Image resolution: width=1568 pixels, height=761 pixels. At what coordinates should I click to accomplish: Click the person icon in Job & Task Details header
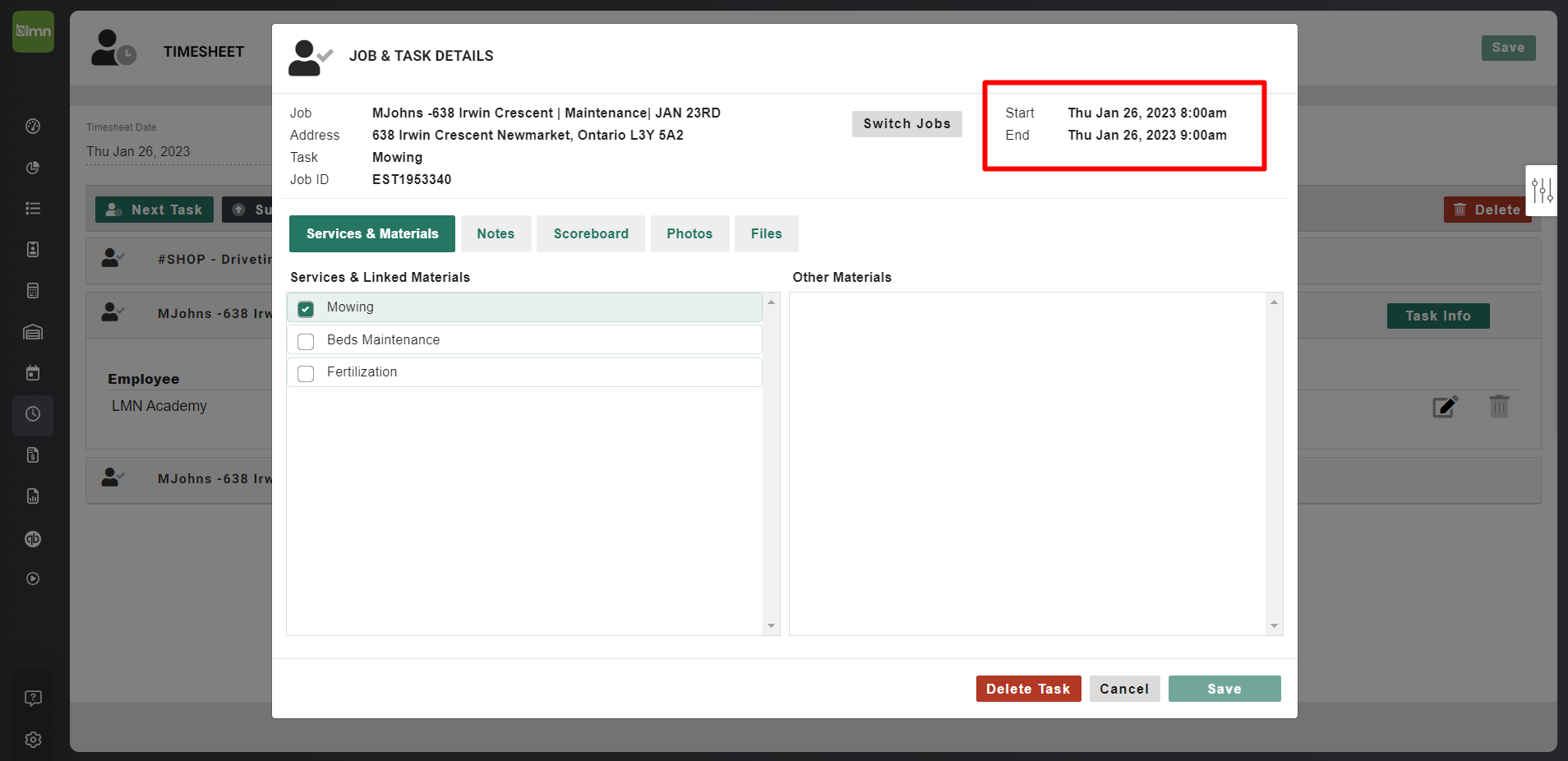click(310, 58)
